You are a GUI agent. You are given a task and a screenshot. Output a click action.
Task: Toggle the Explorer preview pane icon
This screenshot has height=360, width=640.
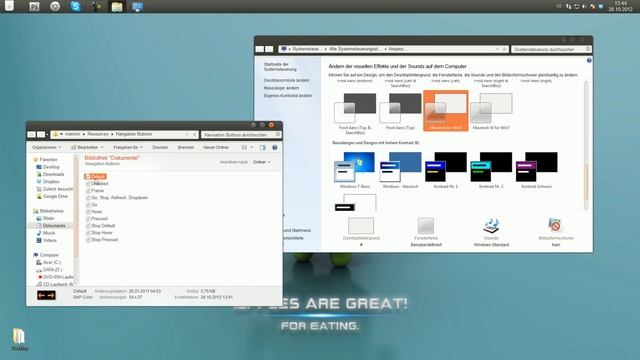pos(262,147)
